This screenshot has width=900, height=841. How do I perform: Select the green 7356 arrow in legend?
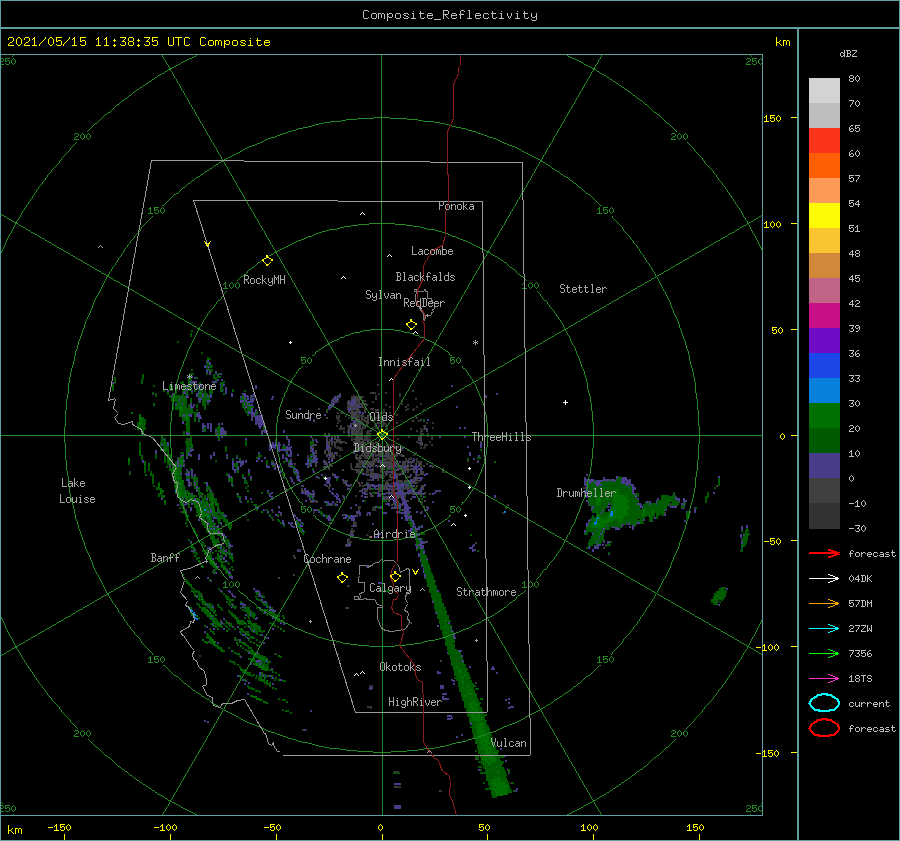tap(824, 653)
